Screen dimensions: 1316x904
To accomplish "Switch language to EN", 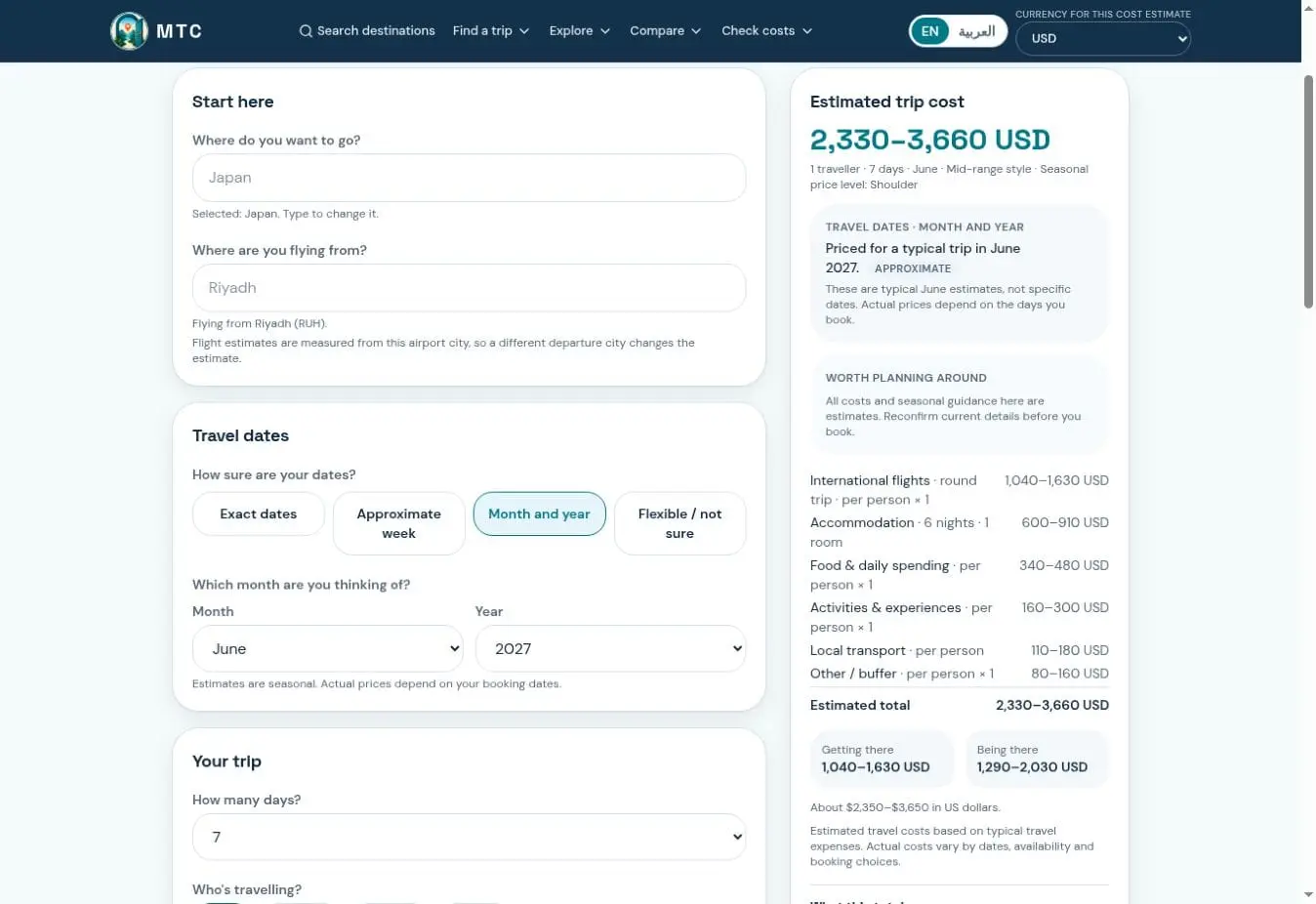I will pos(929,31).
